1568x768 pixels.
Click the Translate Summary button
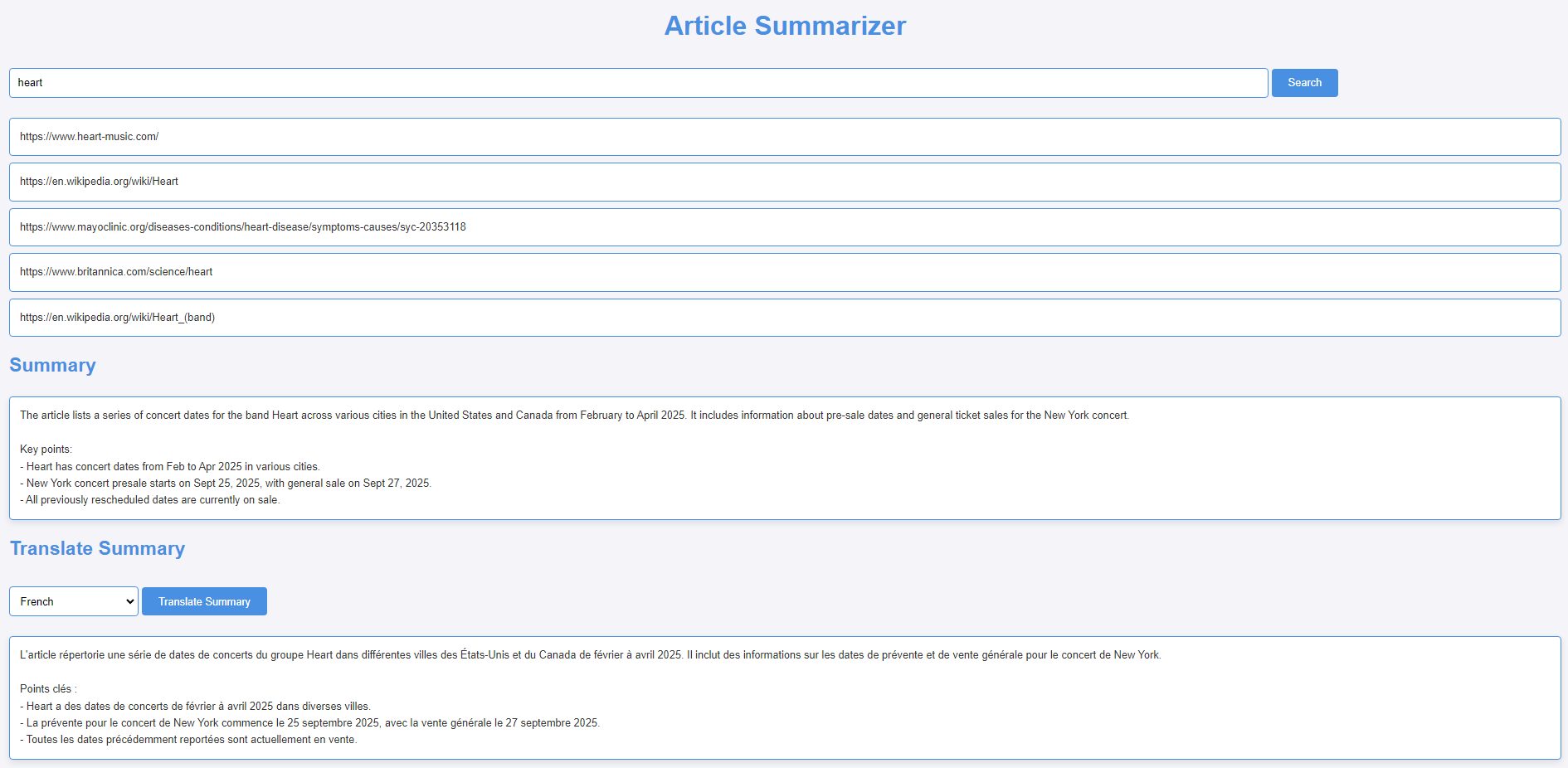pos(204,601)
